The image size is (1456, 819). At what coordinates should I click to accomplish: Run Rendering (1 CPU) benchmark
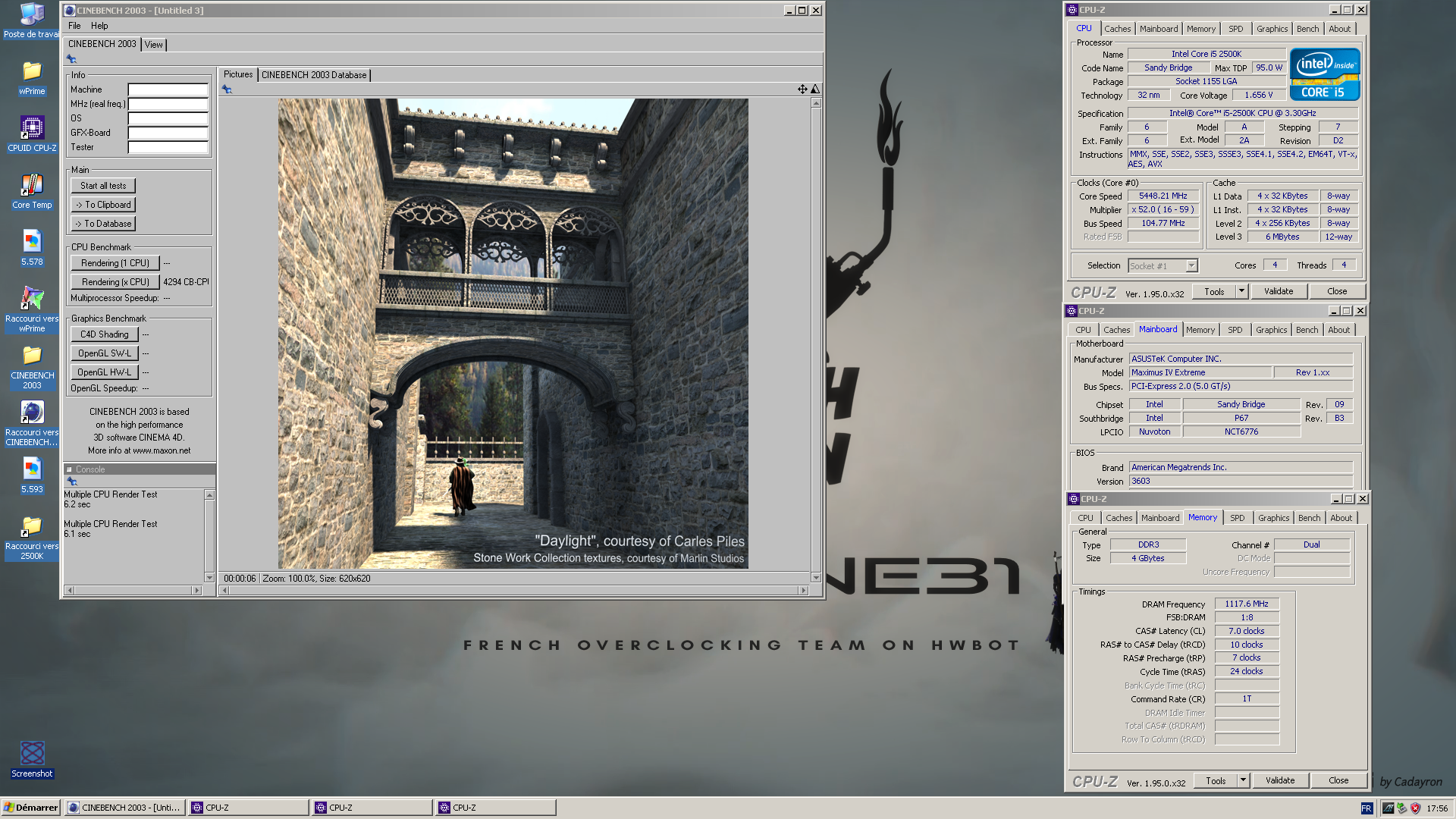coord(115,263)
